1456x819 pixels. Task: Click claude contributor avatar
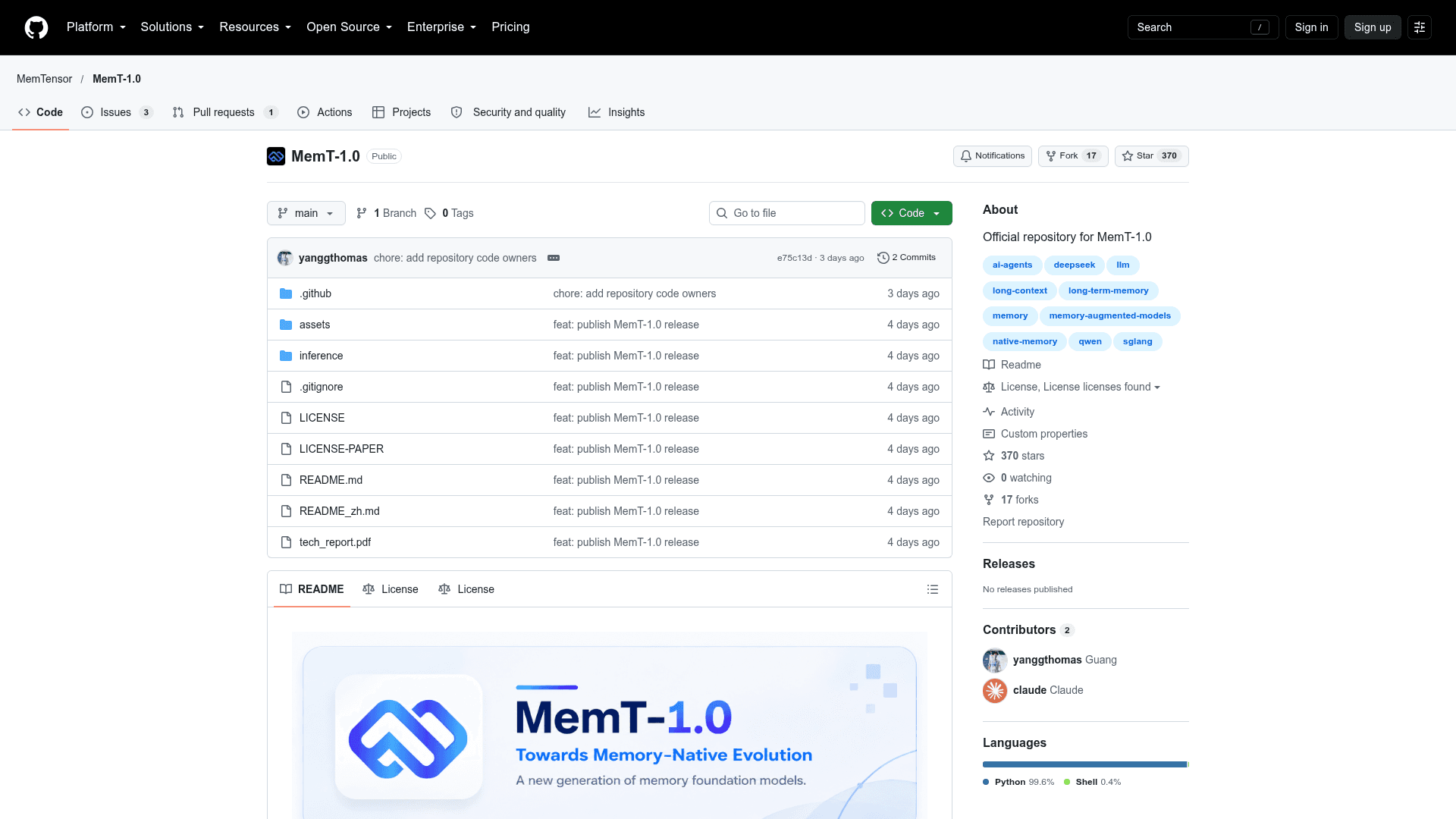coord(995,691)
